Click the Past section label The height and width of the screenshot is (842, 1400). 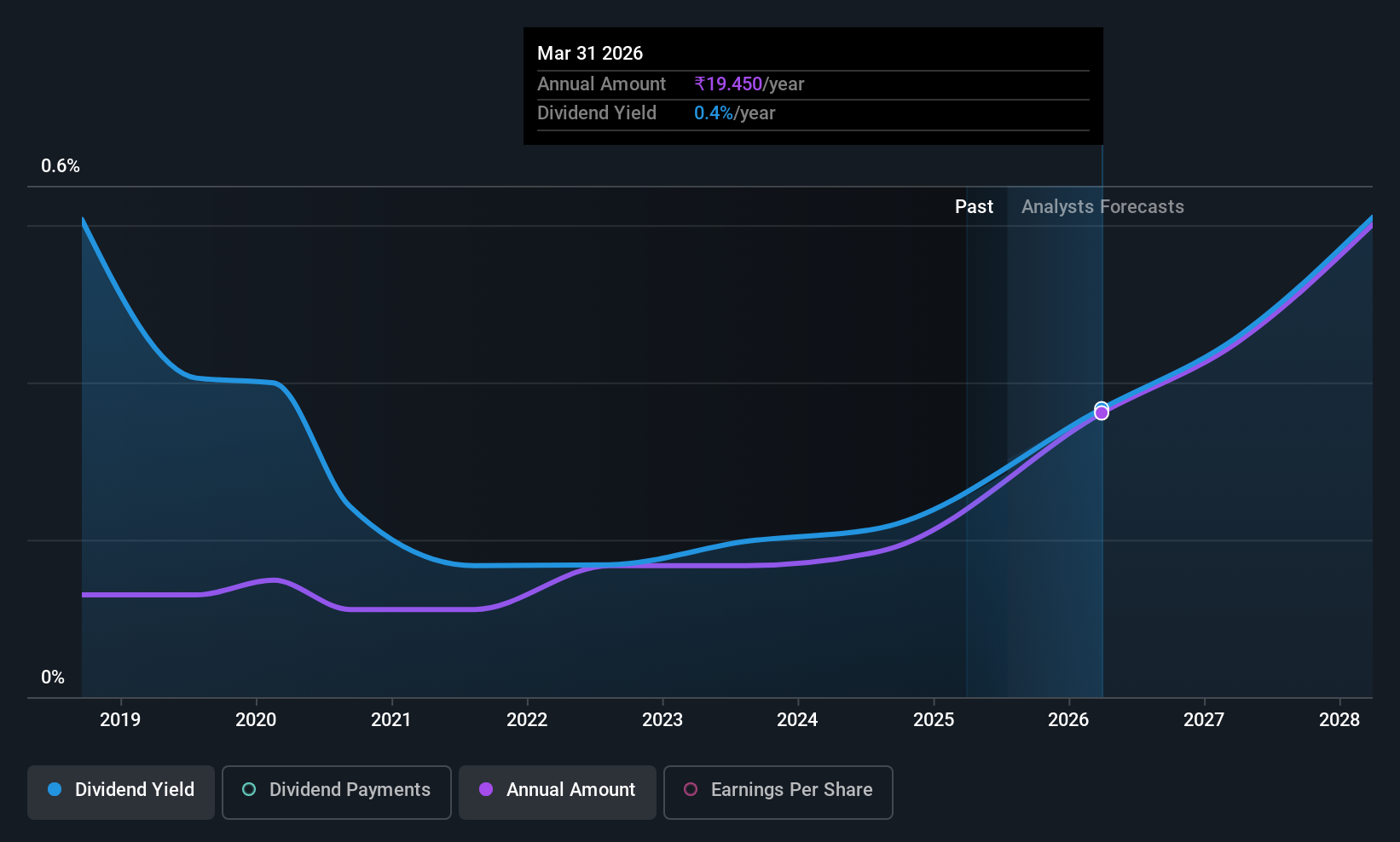point(974,207)
